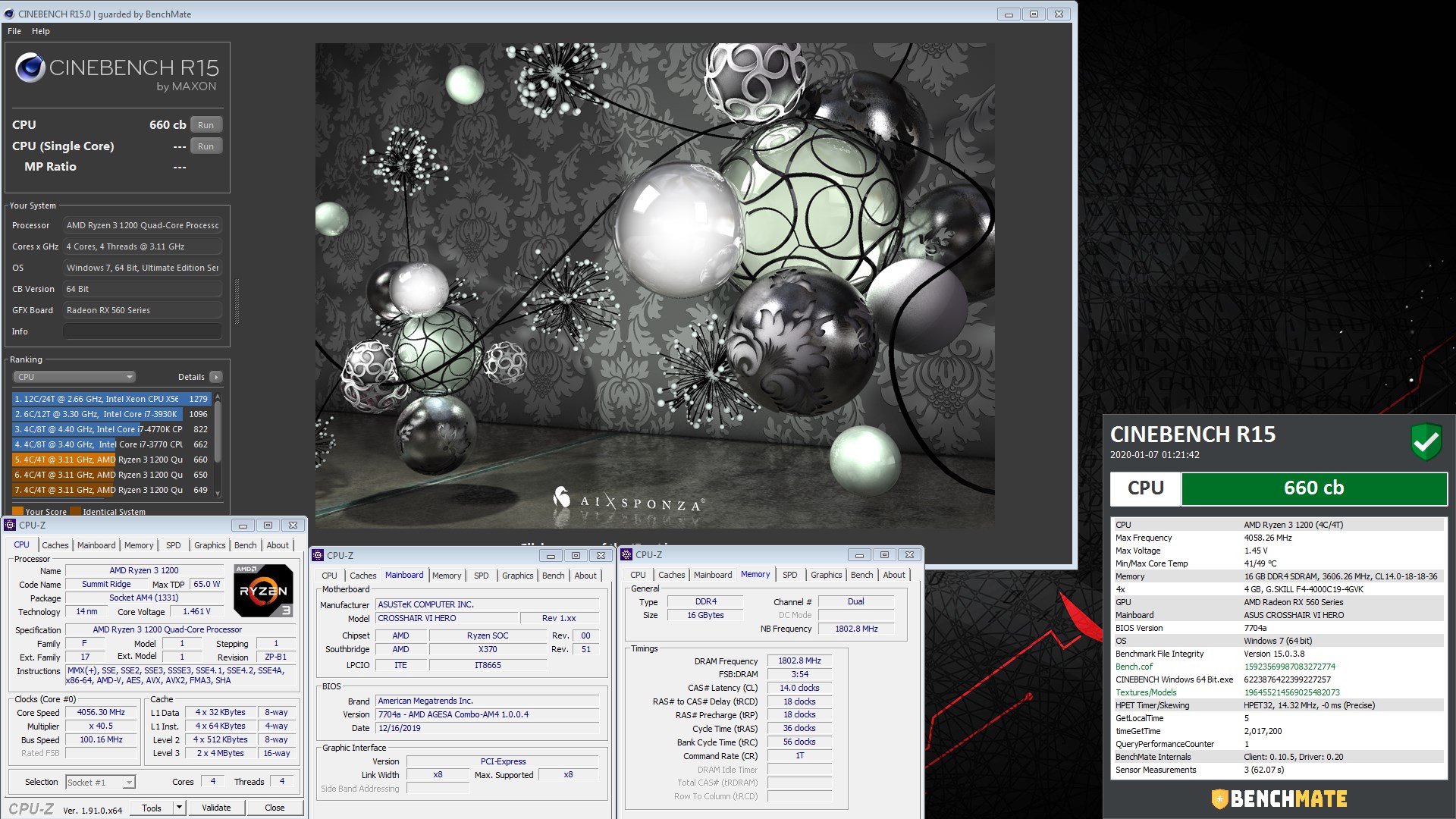Minimize the Cinebench R15 window
Screen dimensions: 1456x819
tap(1008, 14)
